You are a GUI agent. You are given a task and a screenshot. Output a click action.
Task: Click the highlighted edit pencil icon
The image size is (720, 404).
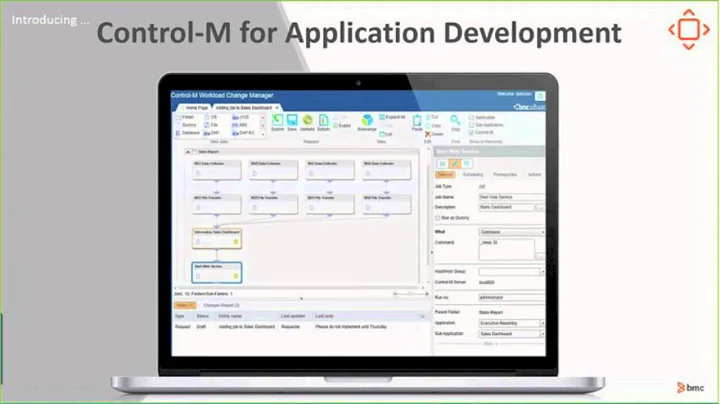455,163
